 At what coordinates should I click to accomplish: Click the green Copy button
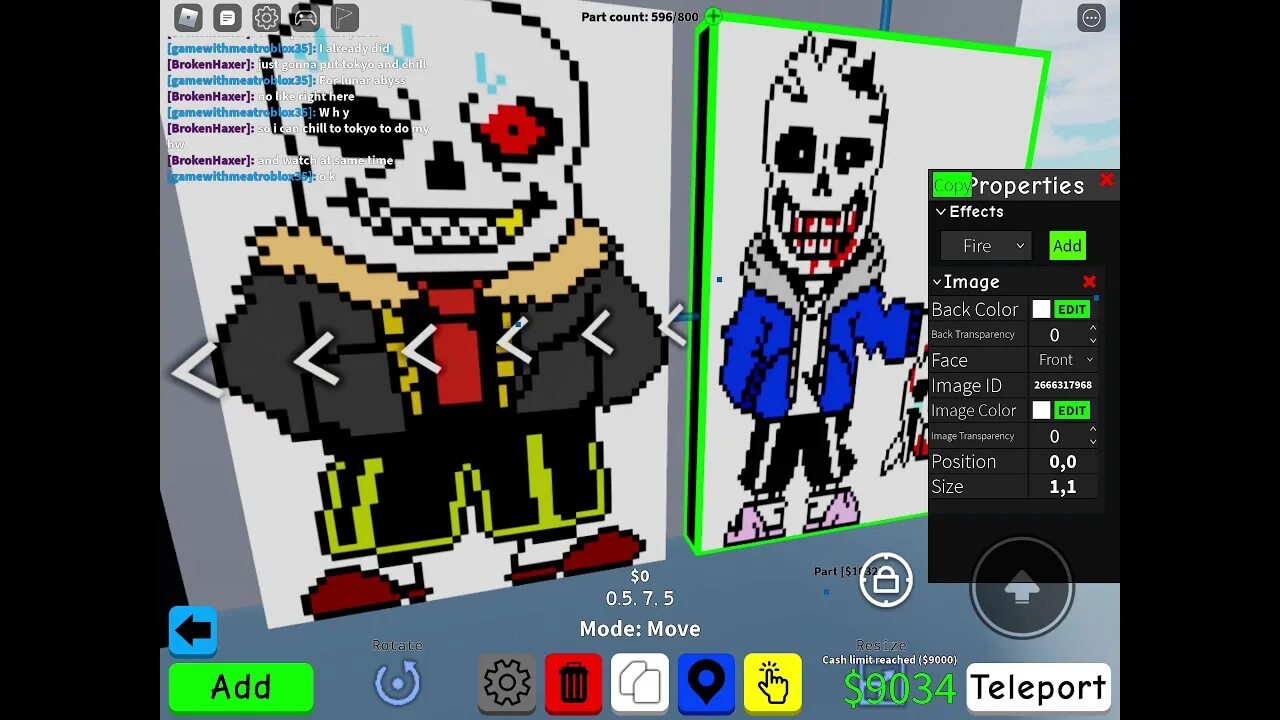pyautogui.click(x=951, y=185)
